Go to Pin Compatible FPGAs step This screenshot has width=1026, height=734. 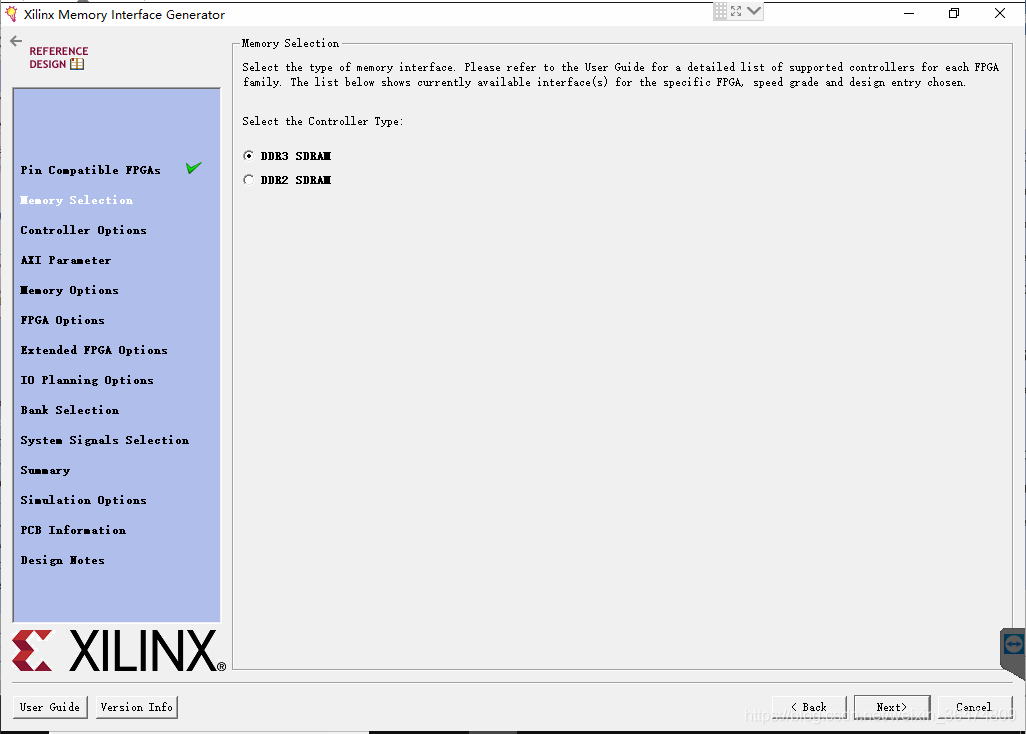tap(90, 170)
